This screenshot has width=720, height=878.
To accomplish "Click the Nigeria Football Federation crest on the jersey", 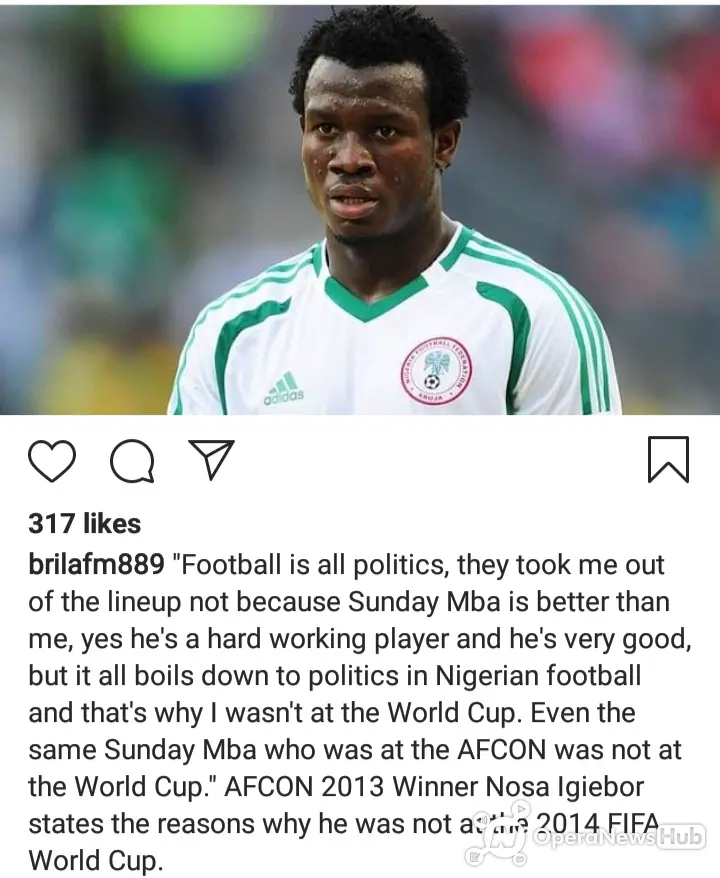I will tap(436, 371).
